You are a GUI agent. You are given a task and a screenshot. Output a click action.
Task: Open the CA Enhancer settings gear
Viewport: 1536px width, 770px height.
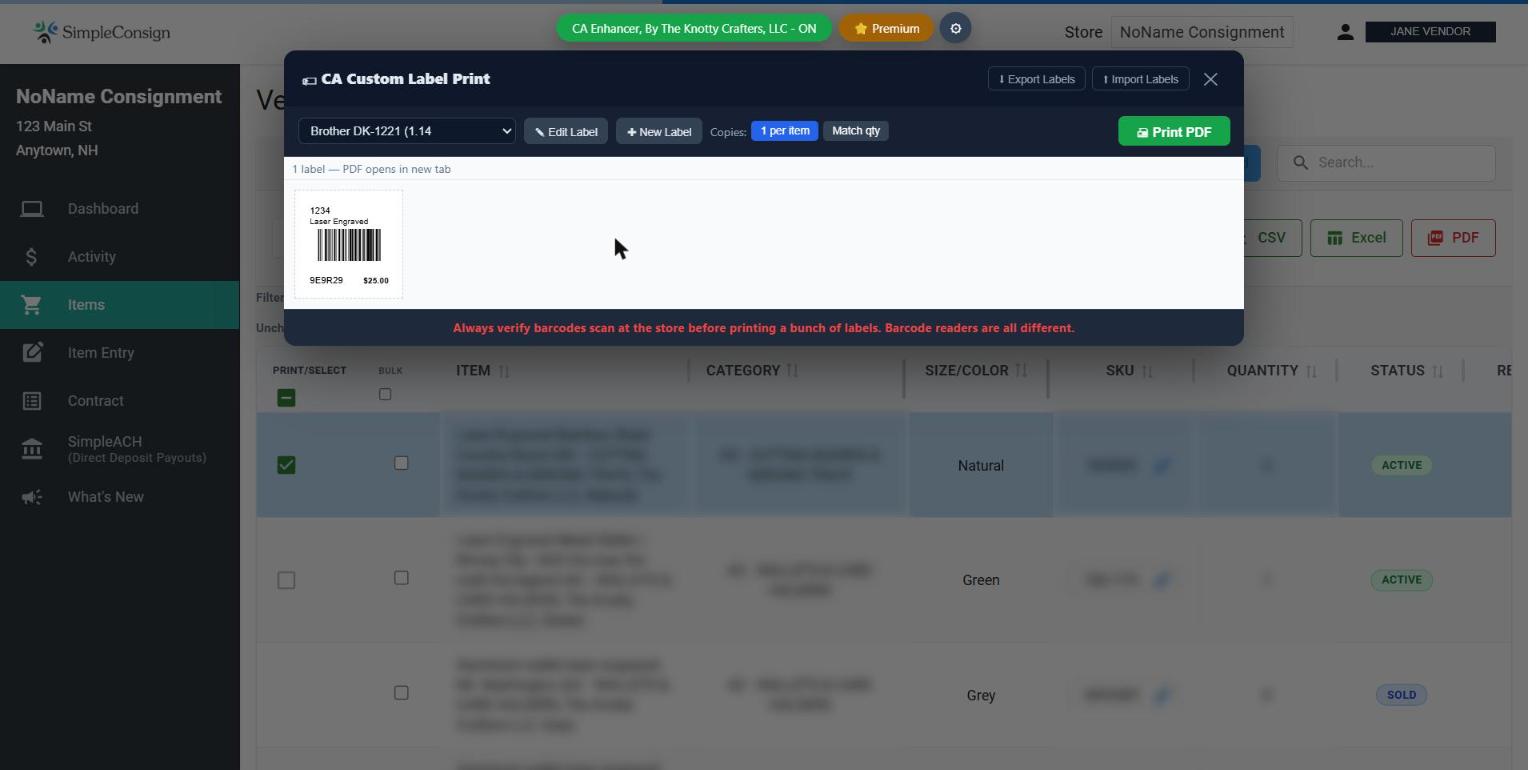tap(955, 29)
